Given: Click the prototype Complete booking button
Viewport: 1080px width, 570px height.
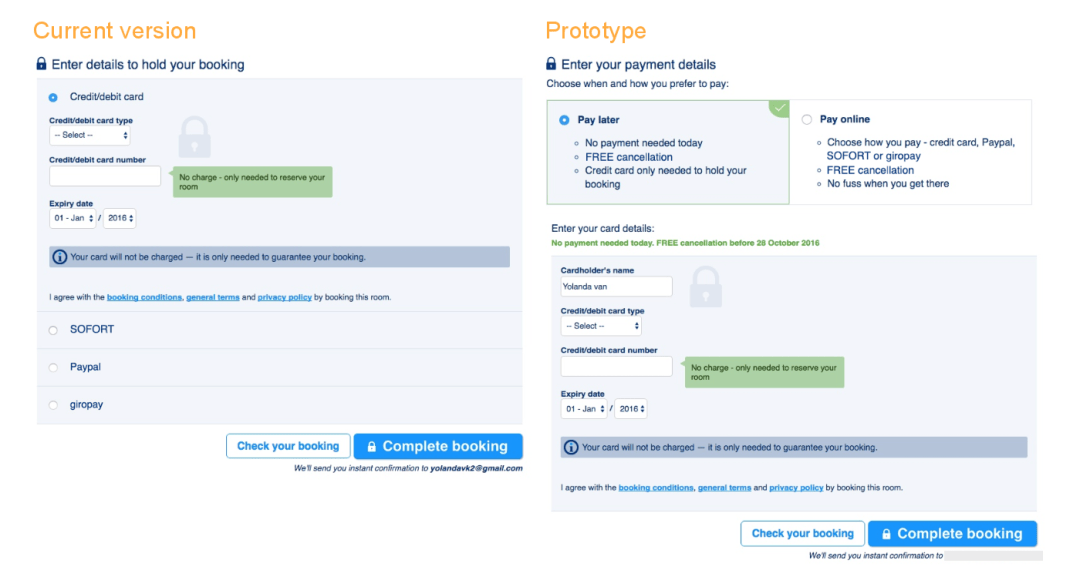Looking at the screenshot, I should coord(953,534).
